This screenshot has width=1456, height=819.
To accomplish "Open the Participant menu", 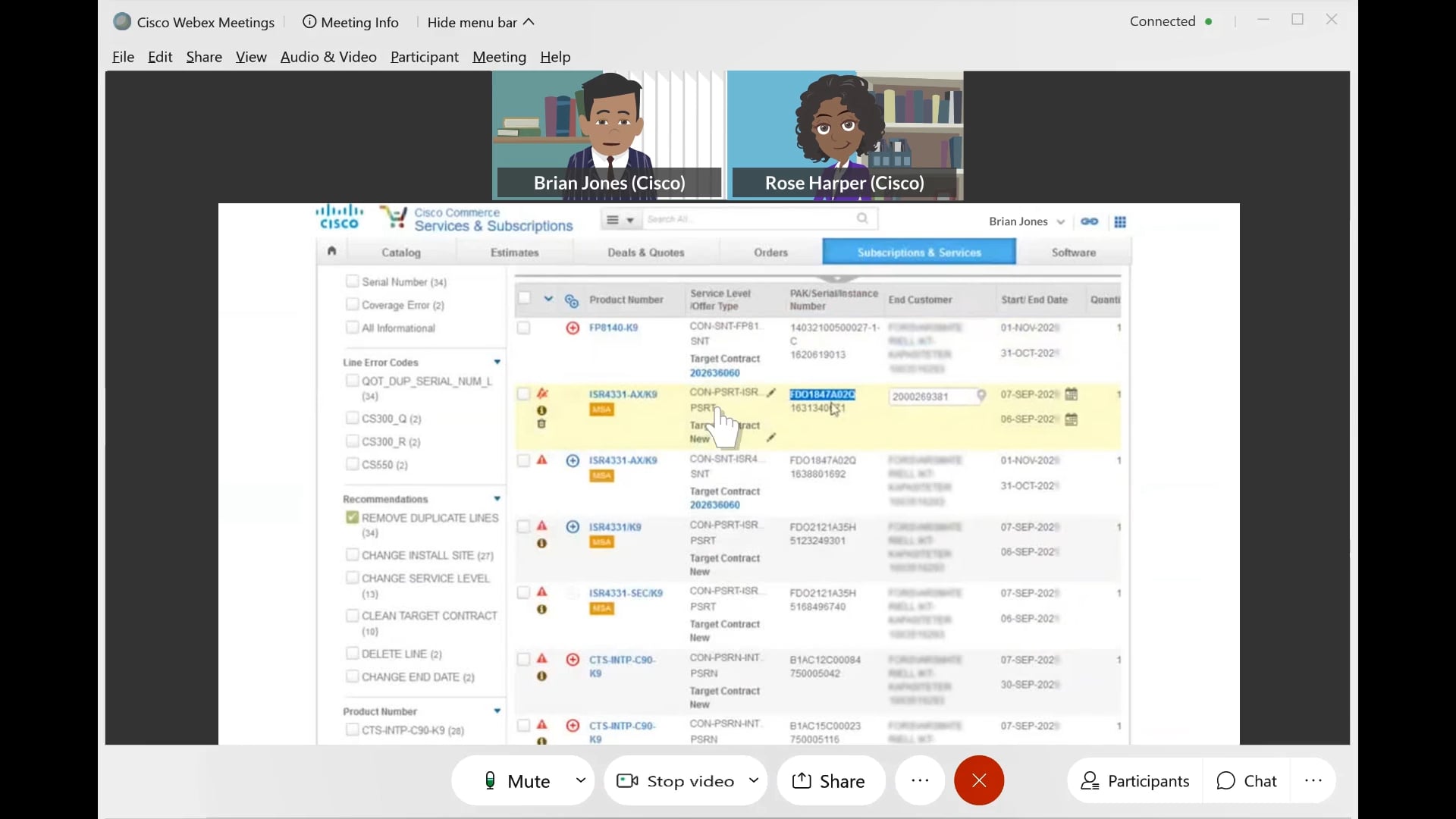I will [x=425, y=57].
